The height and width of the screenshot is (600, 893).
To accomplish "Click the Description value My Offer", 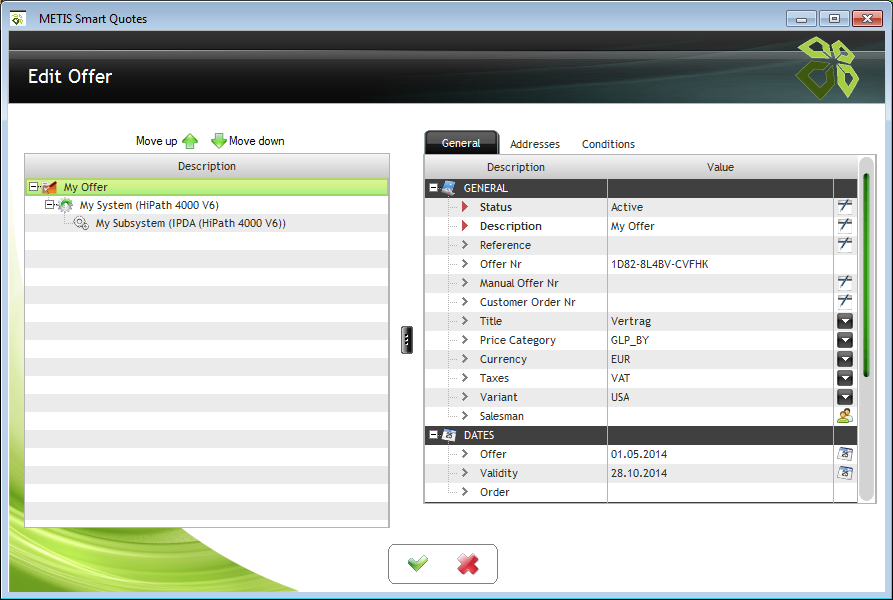I will (x=633, y=226).
